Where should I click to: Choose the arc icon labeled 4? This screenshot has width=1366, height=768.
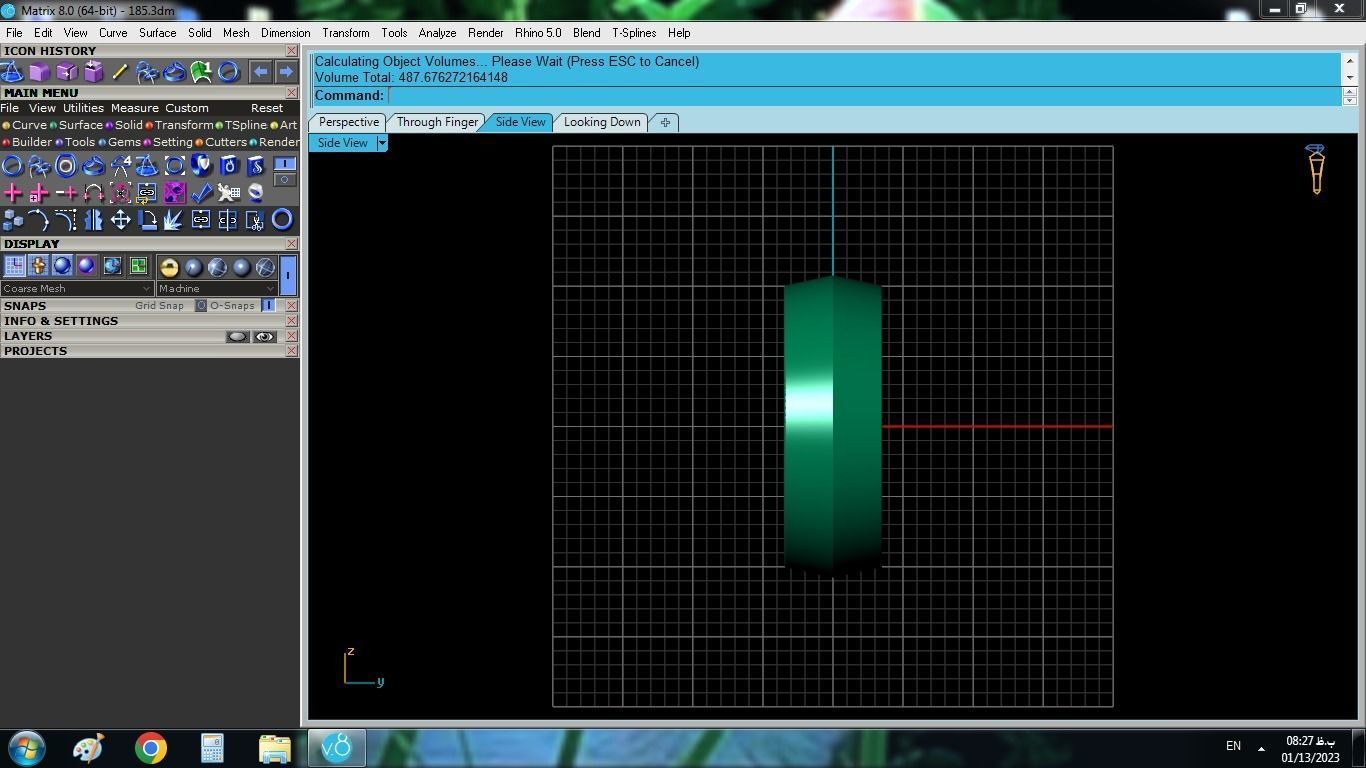tap(120, 166)
